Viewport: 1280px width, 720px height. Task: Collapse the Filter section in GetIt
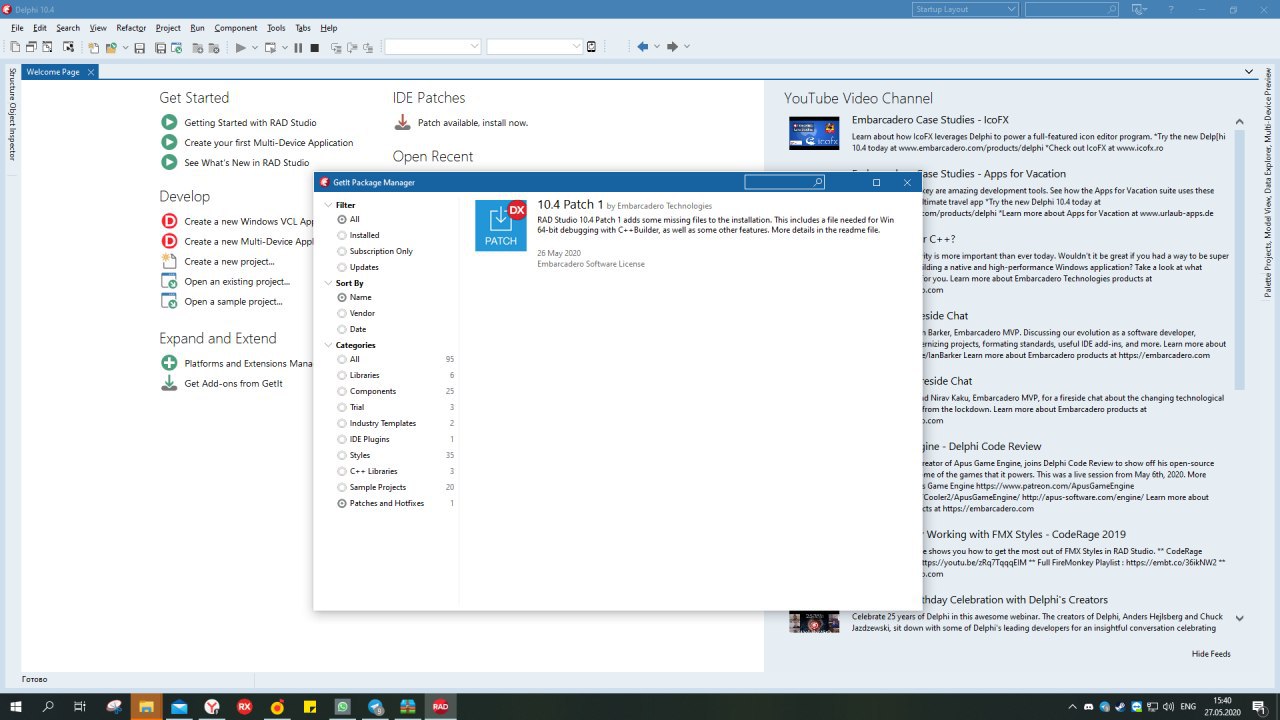click(327, 205)
